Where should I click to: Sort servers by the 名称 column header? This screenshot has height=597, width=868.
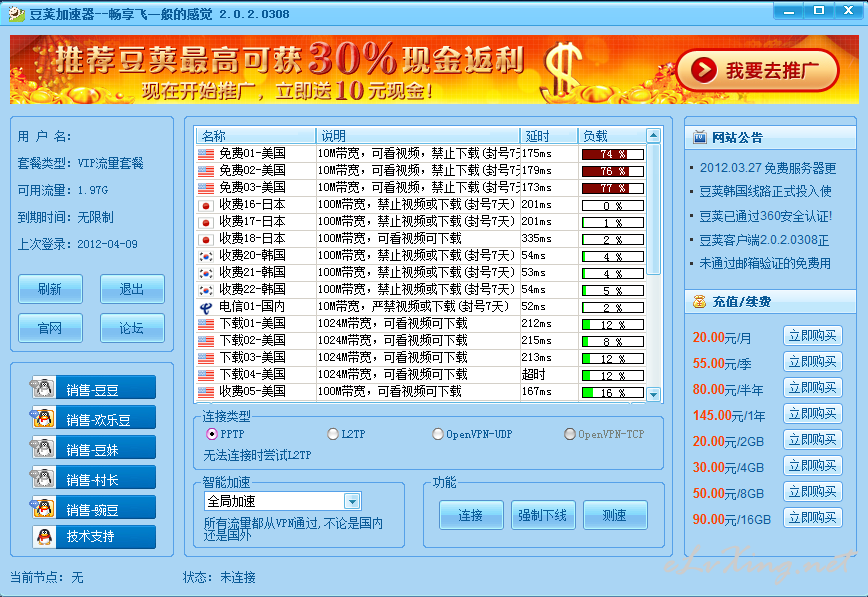tap(255, 136)
